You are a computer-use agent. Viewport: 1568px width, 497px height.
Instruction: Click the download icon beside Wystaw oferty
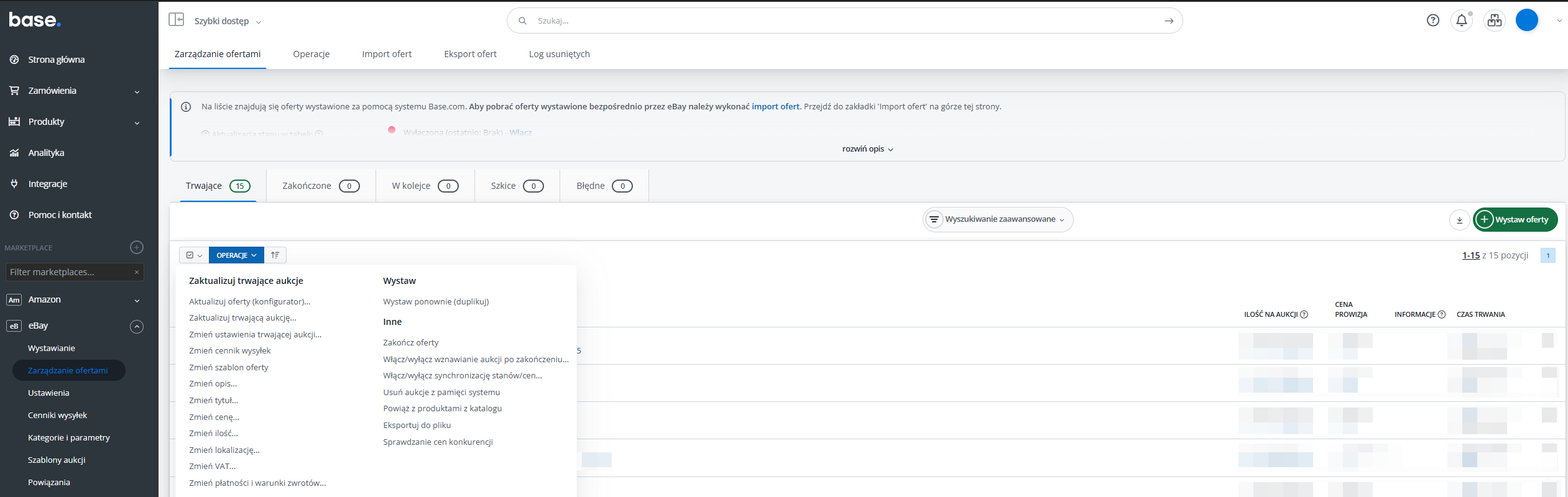point(1459,220)
